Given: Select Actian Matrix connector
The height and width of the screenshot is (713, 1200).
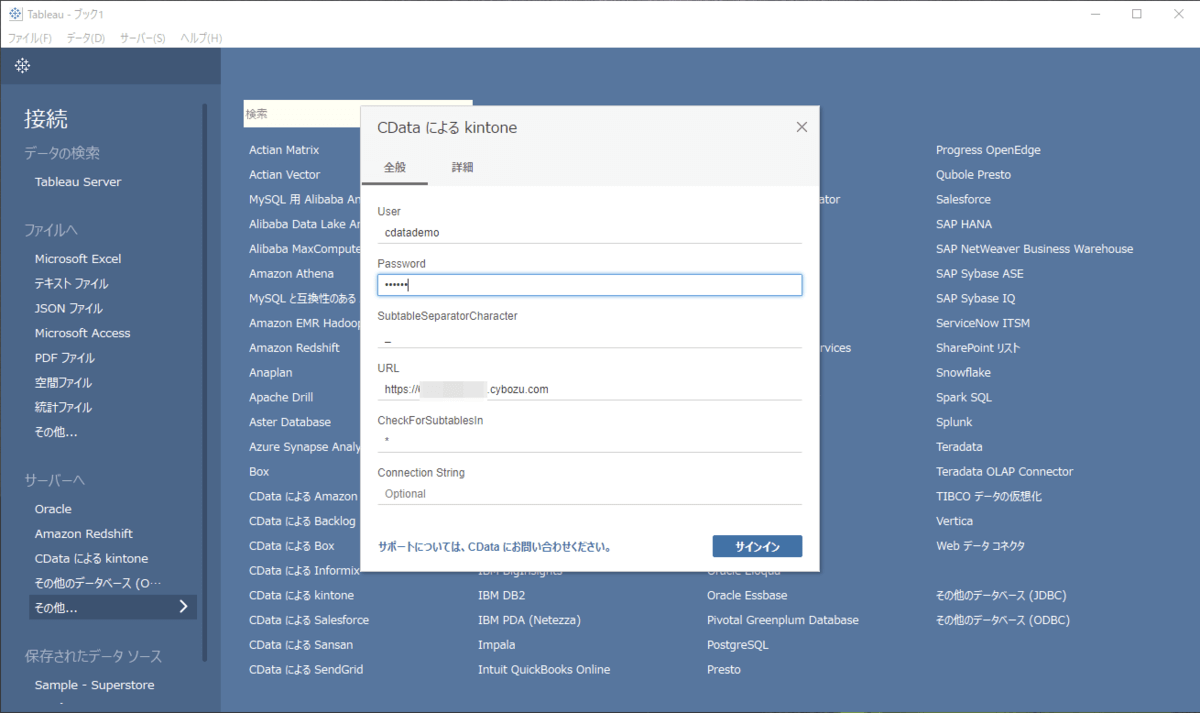Looking at the screenshot, I should click(x=284, y=150).
